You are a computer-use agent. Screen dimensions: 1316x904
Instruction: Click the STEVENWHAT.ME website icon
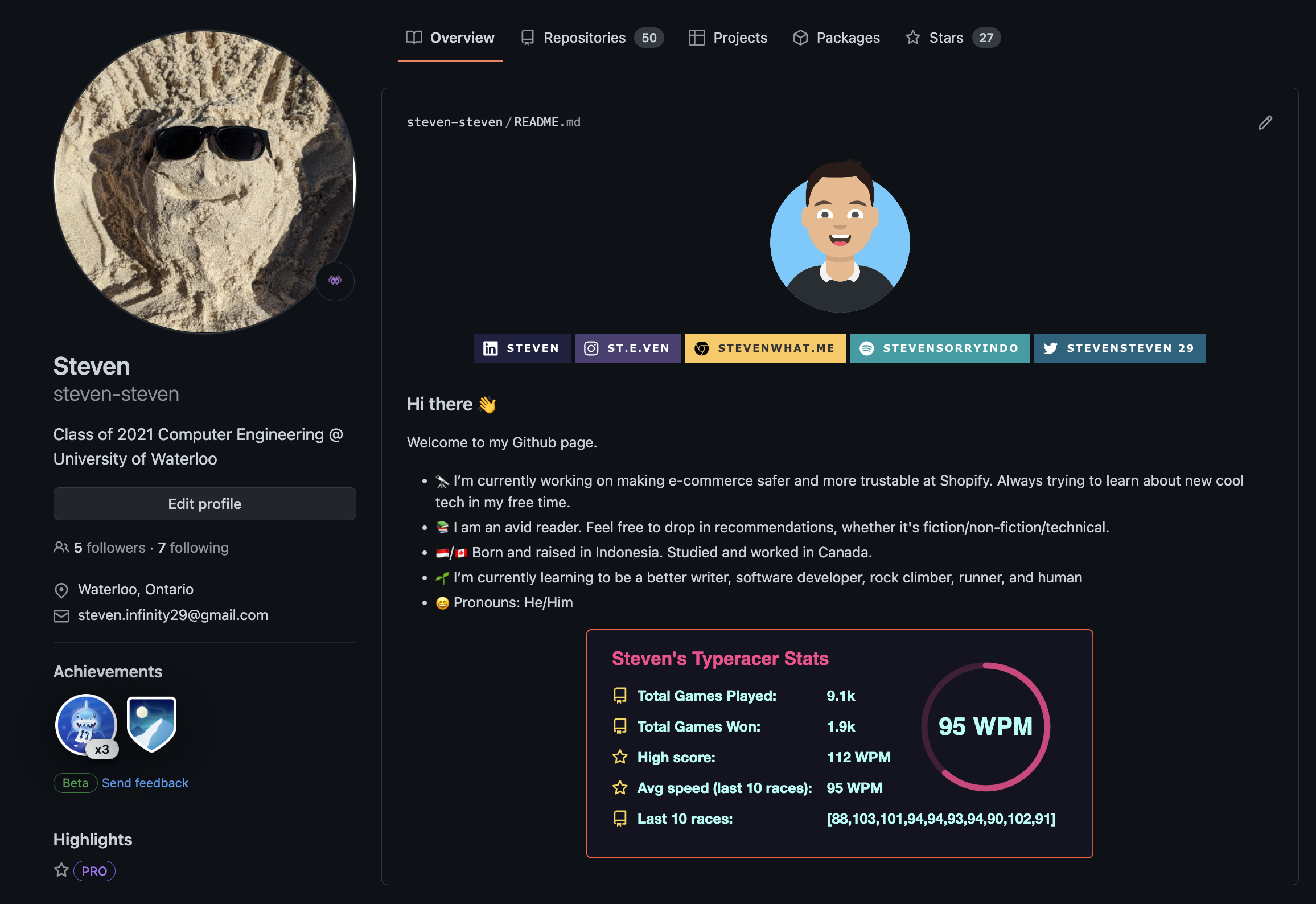coord(703,347)
